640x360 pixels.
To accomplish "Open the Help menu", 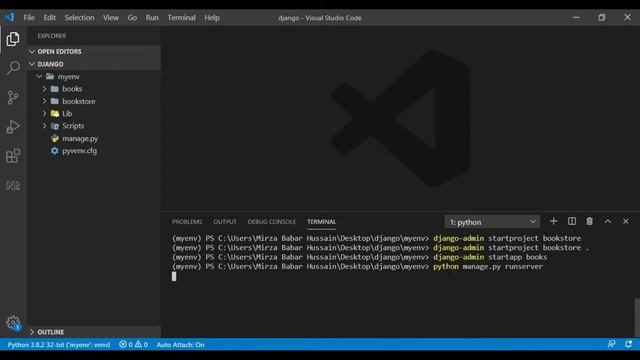I will 212,18.
